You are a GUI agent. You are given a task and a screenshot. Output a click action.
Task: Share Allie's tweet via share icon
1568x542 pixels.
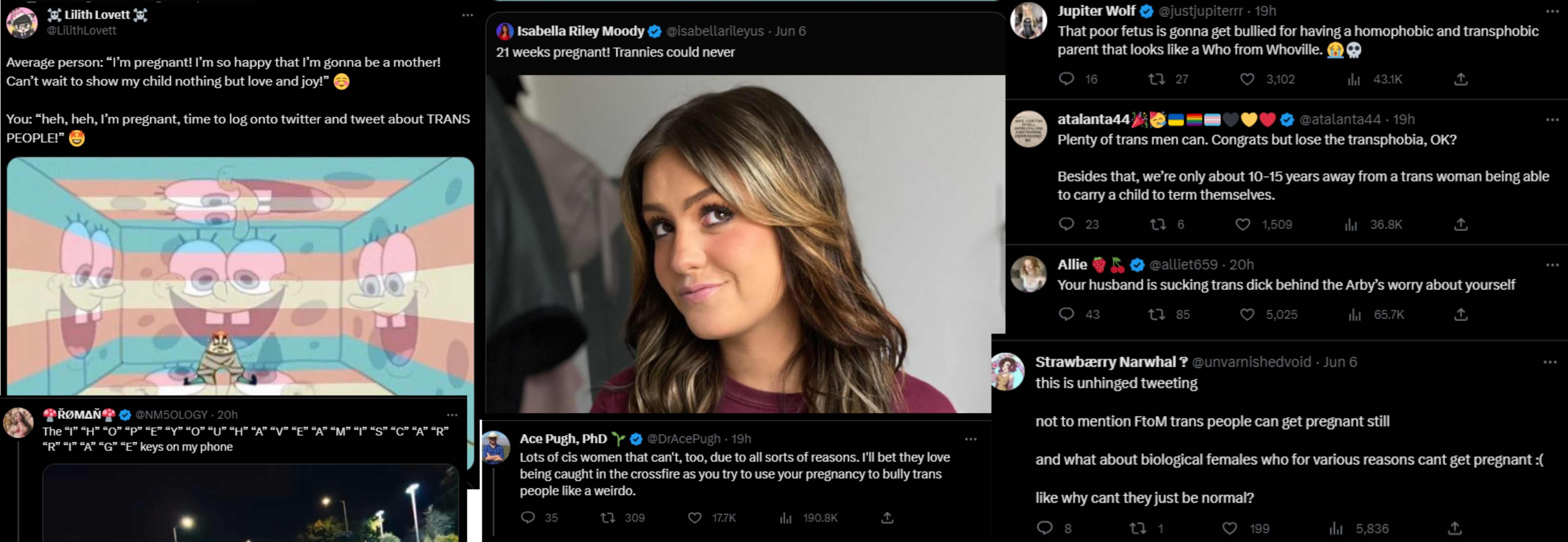click(x=1460, y=315)
